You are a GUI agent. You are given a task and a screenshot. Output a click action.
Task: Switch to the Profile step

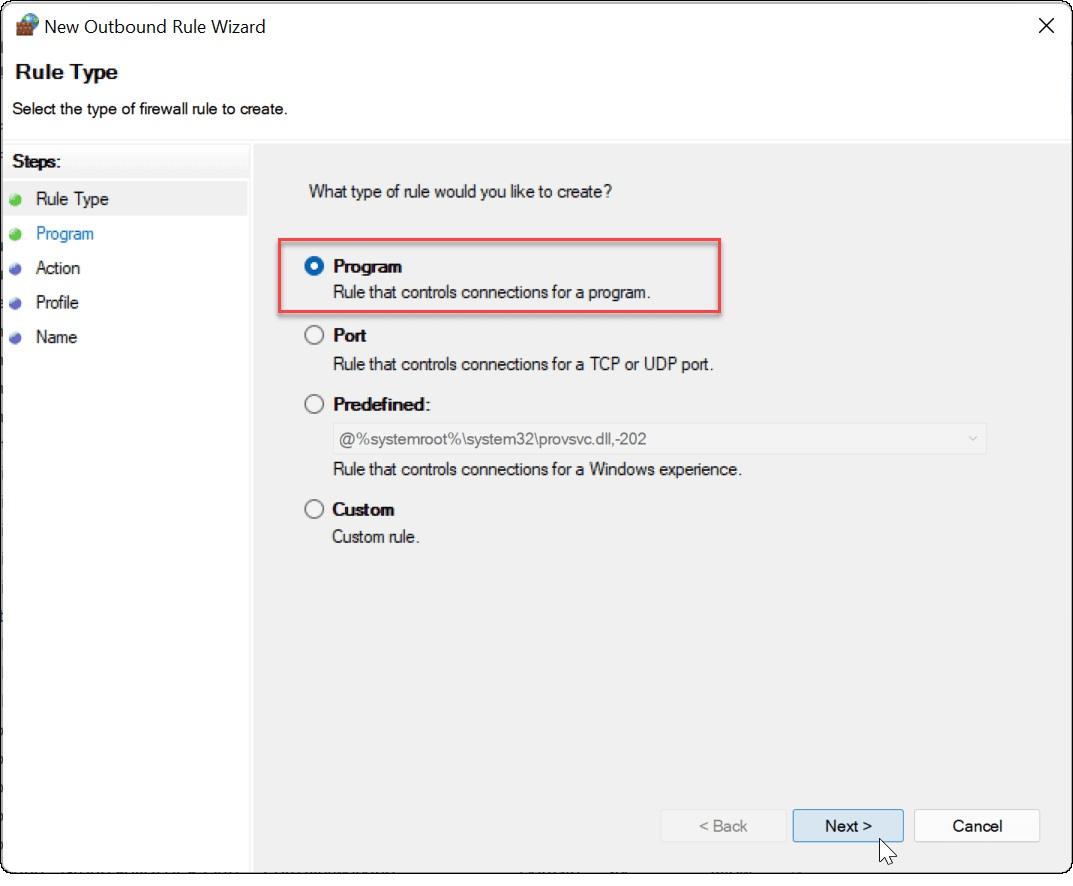(57, 303)
